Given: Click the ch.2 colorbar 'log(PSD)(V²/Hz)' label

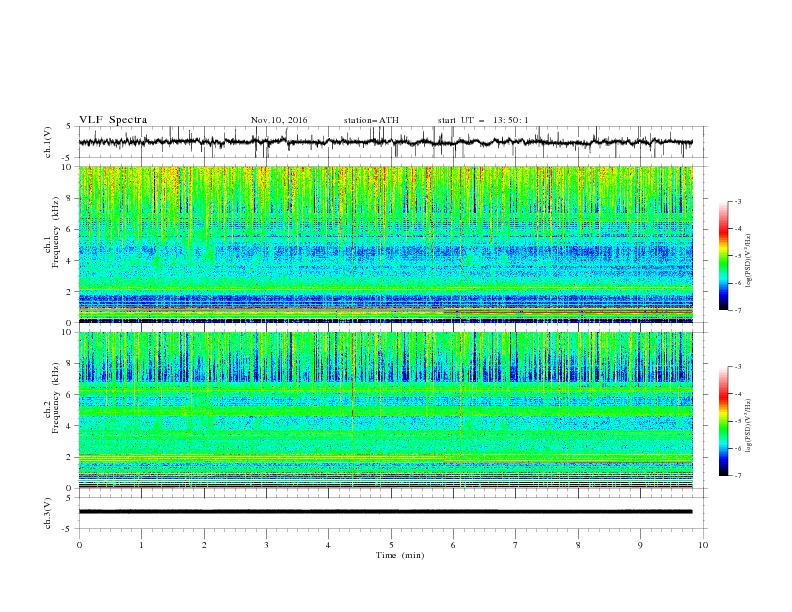Looking at the screenshot, I should point(748,425).
